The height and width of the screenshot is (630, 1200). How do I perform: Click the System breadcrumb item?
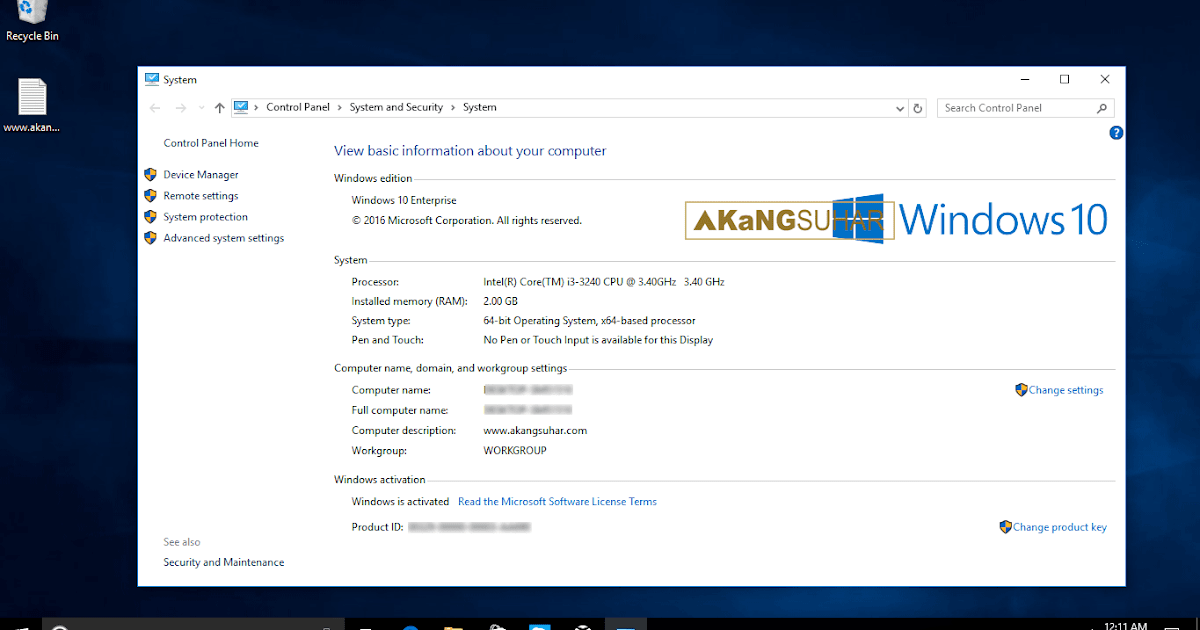[x=480, y=107]
